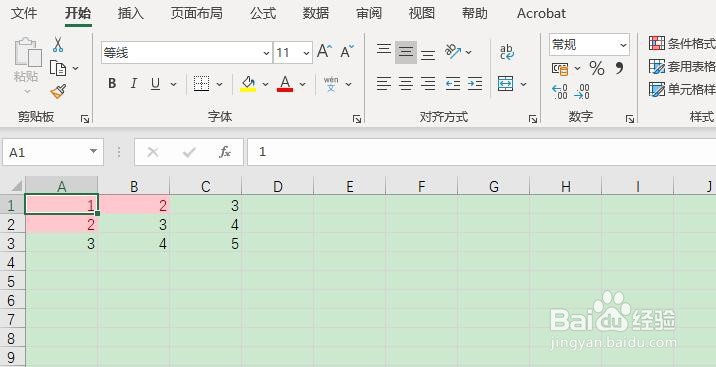Apply yellow fill color bucket
The image size is (716, 367).
(x=248, y=84)
